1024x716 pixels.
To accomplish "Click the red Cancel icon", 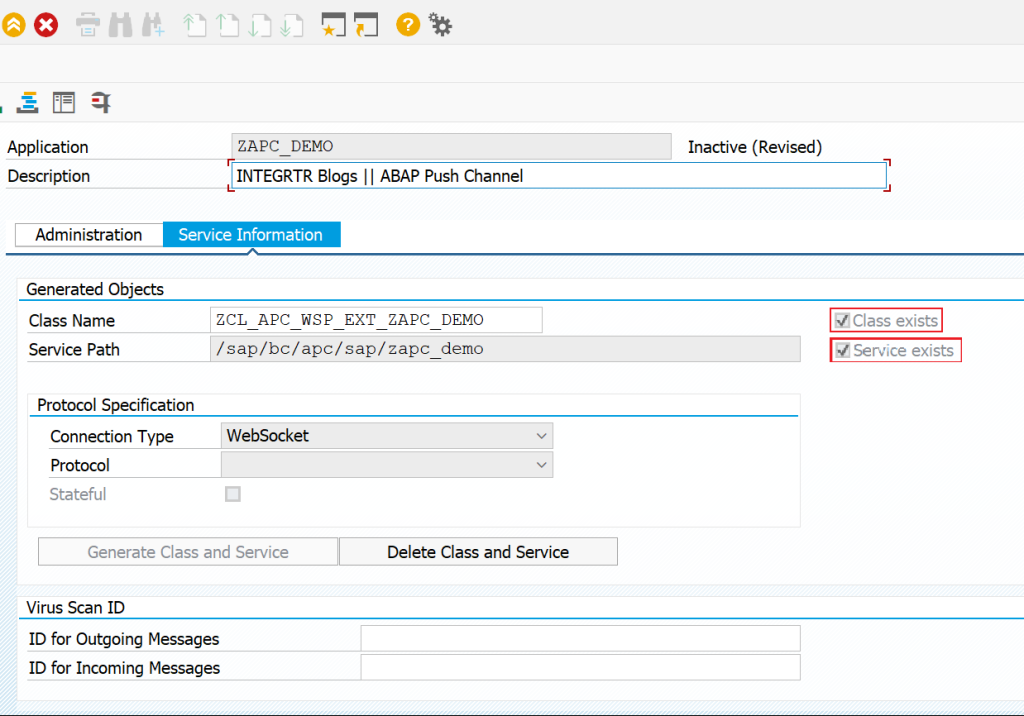I will coord(45,24).
